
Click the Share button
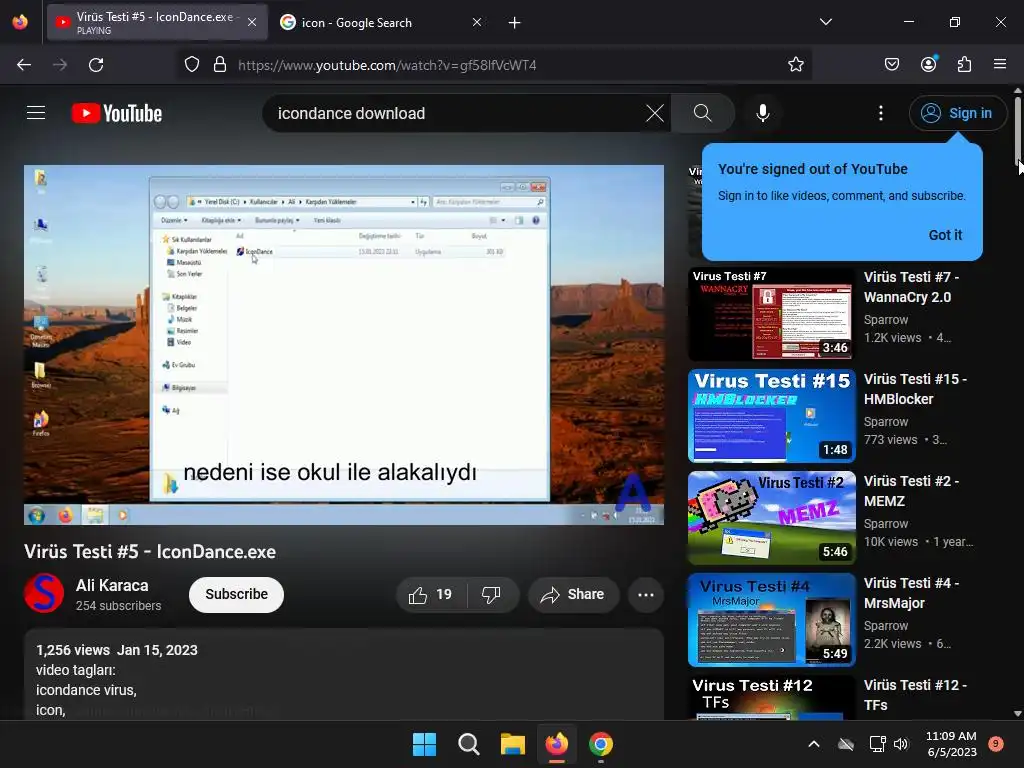(x=573, y=594)
